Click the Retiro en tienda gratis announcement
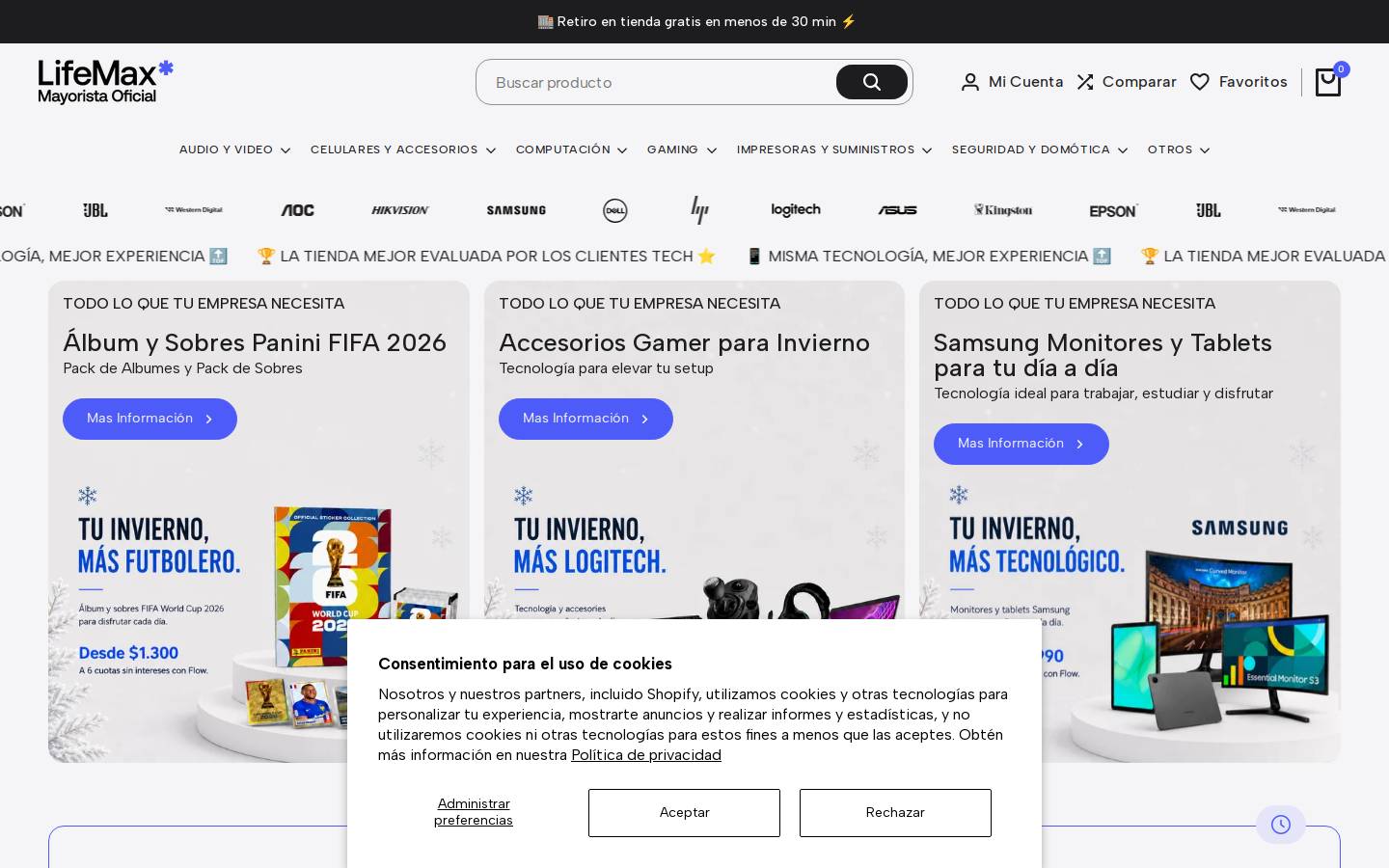 [x=696, y=21]
